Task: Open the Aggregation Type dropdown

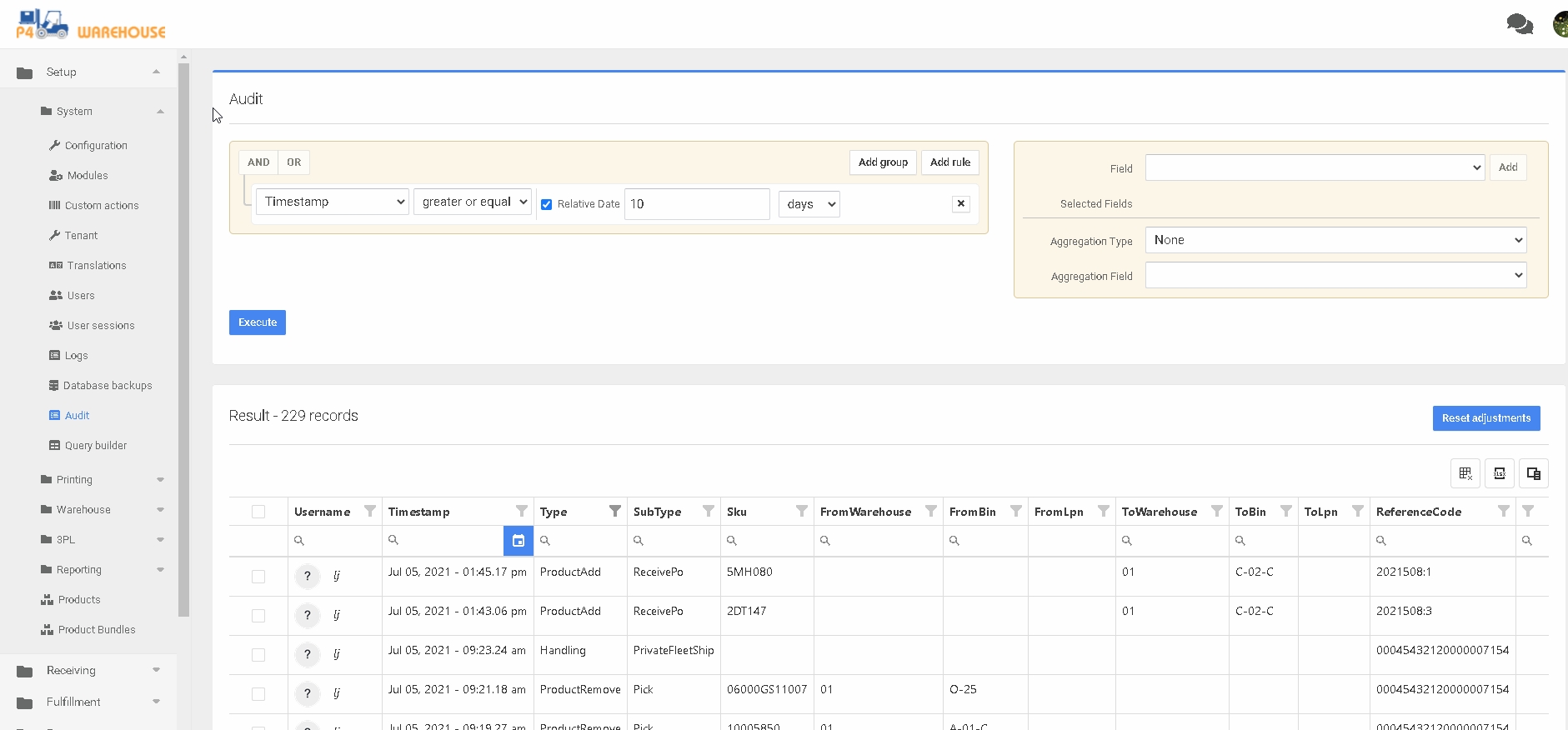Action: point(1335,240)
